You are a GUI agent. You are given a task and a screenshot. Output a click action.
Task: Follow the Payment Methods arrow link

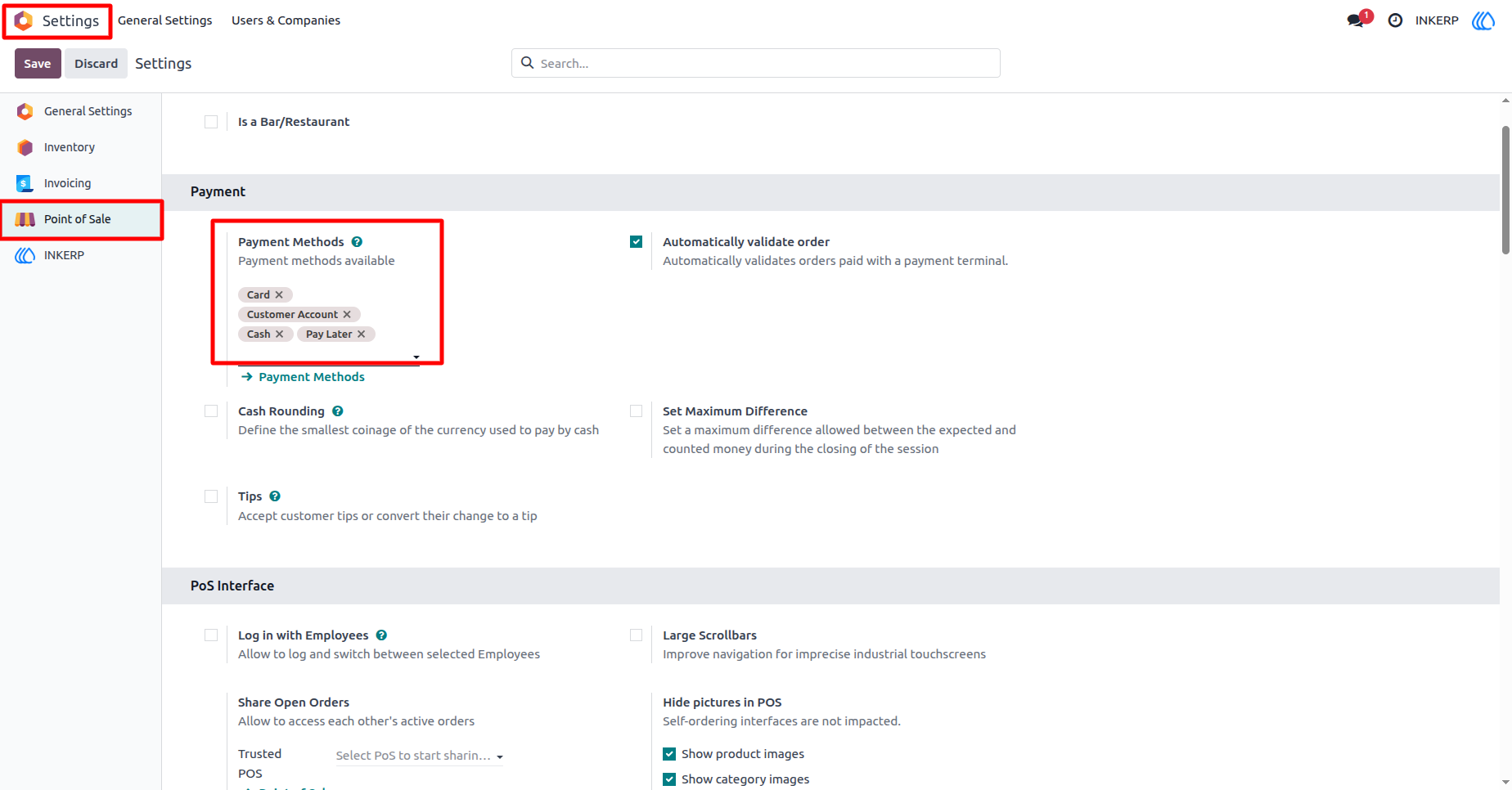point(303,377)
